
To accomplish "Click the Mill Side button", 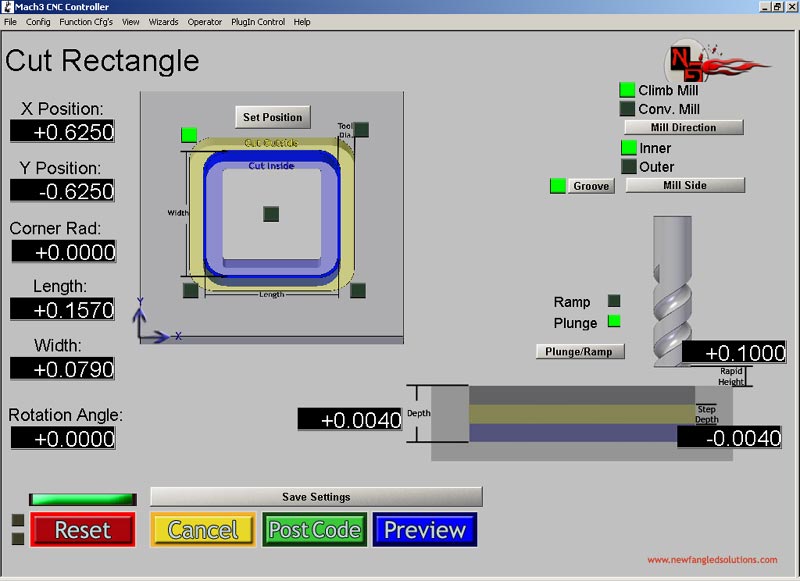I will pyautogui.click(x=685, y=185).
